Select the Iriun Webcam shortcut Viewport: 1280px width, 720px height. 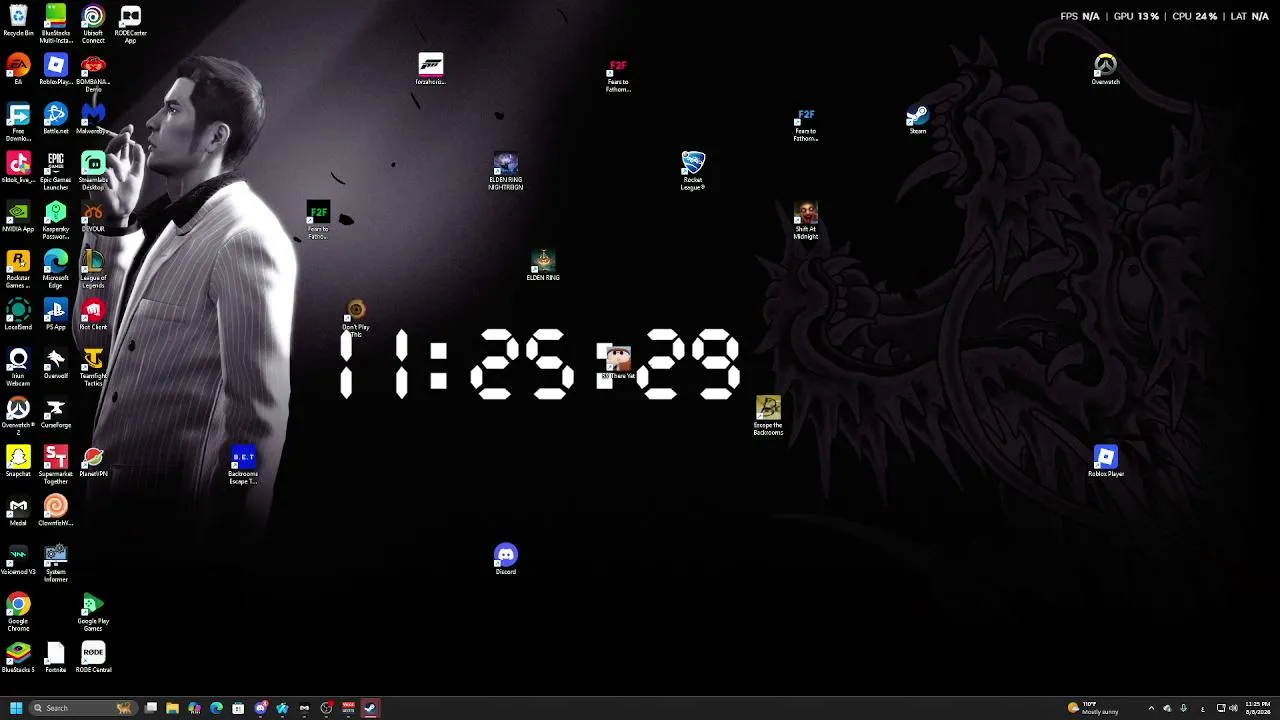coord(18,367)
